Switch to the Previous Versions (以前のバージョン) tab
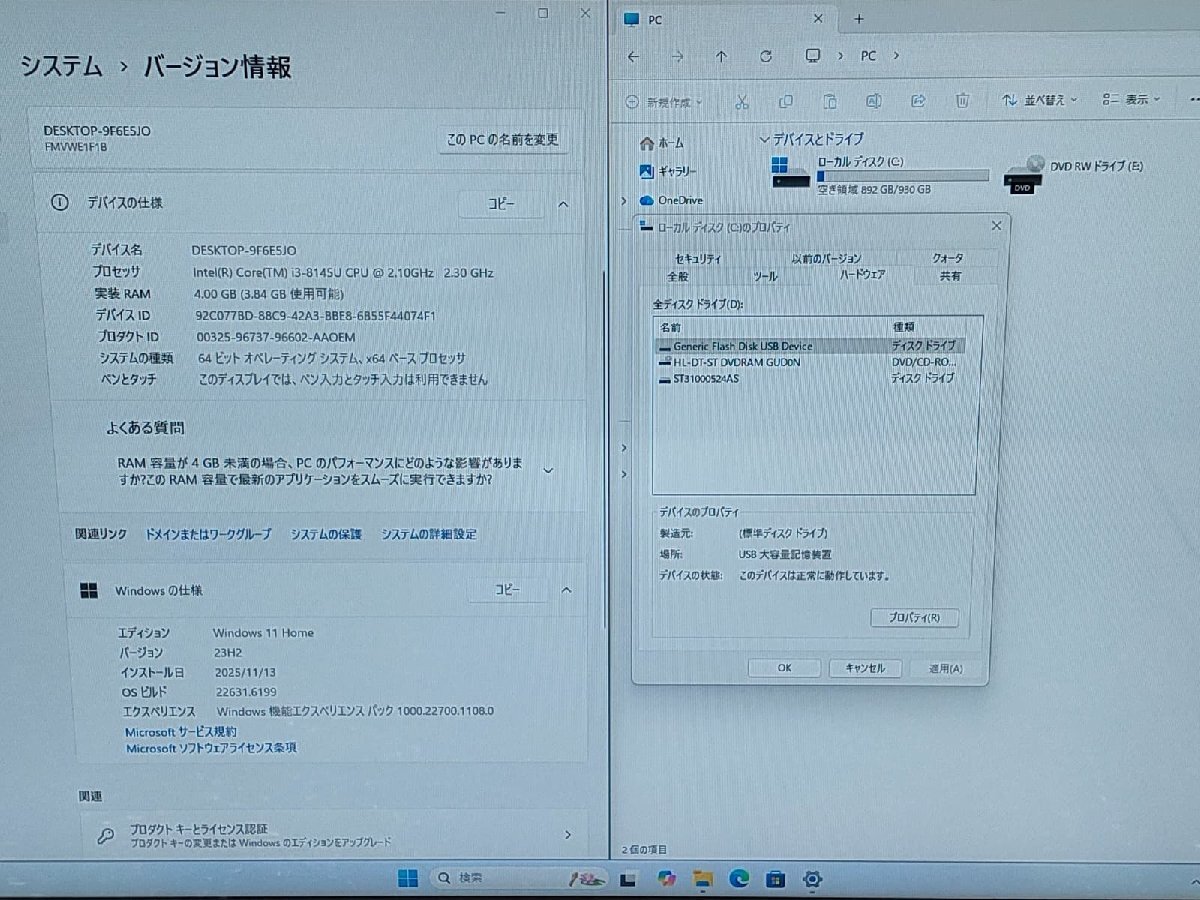This screenshot has width=1200, height=900. [x=826, y=258]
